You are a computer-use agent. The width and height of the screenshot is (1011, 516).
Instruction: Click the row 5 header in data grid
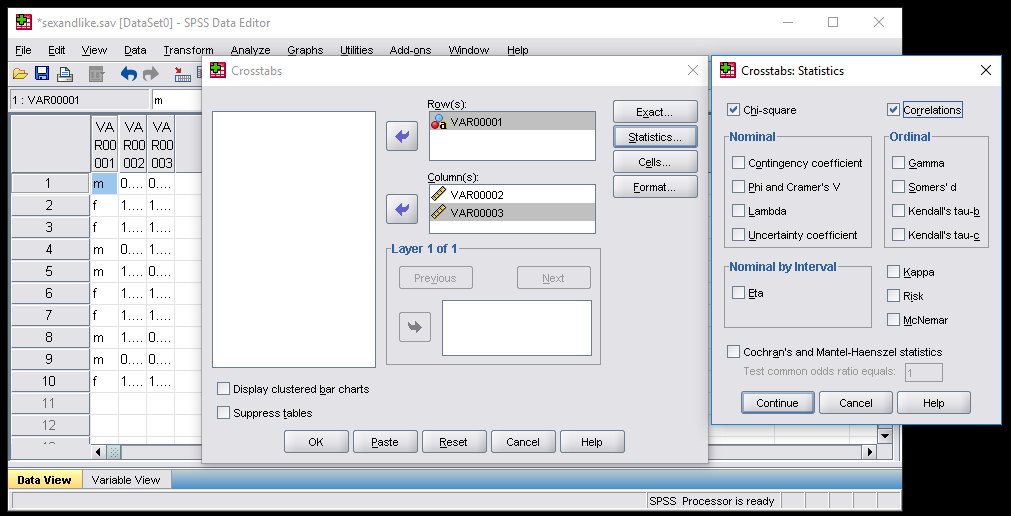[49, 271]
